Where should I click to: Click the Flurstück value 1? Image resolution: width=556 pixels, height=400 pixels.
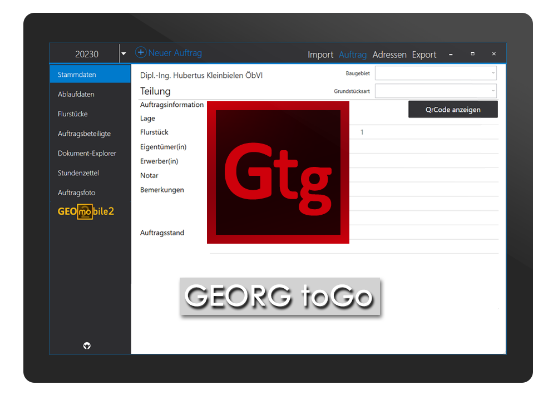click(362, 132)
